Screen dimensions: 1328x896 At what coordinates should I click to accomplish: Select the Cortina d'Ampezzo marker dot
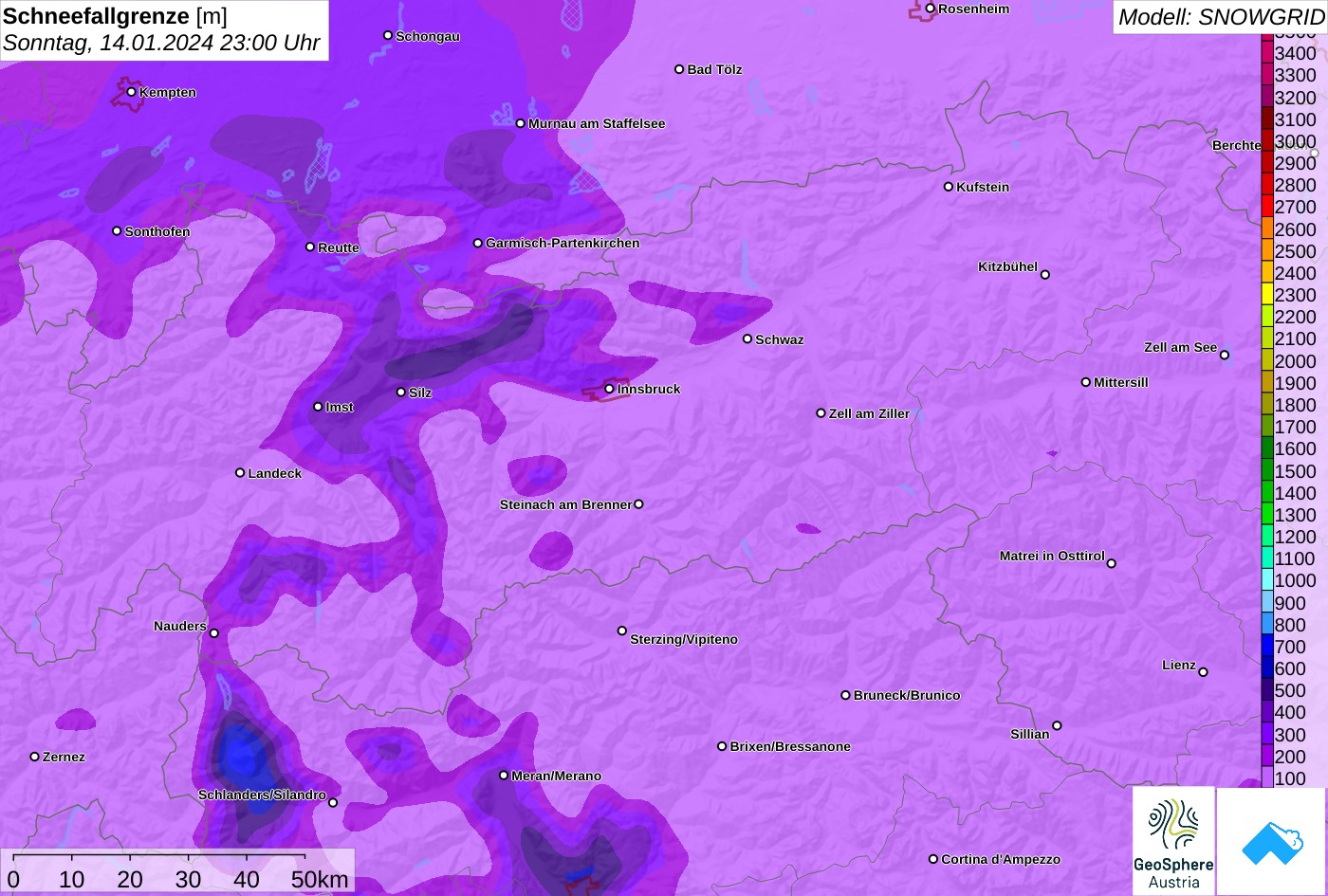[933, 859]
